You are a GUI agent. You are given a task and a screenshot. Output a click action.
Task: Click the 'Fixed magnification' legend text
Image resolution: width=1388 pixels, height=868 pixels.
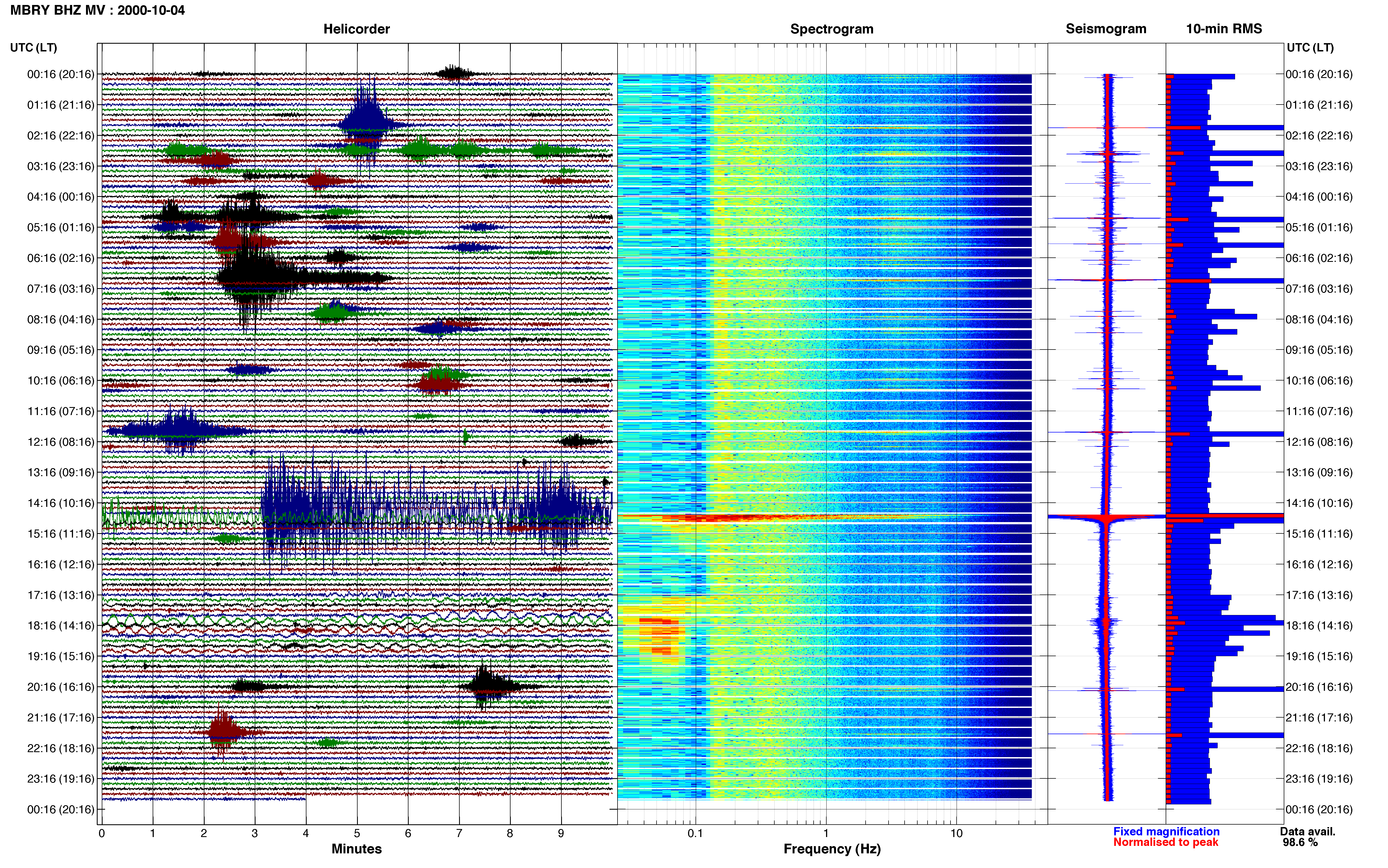(1166, 831)
